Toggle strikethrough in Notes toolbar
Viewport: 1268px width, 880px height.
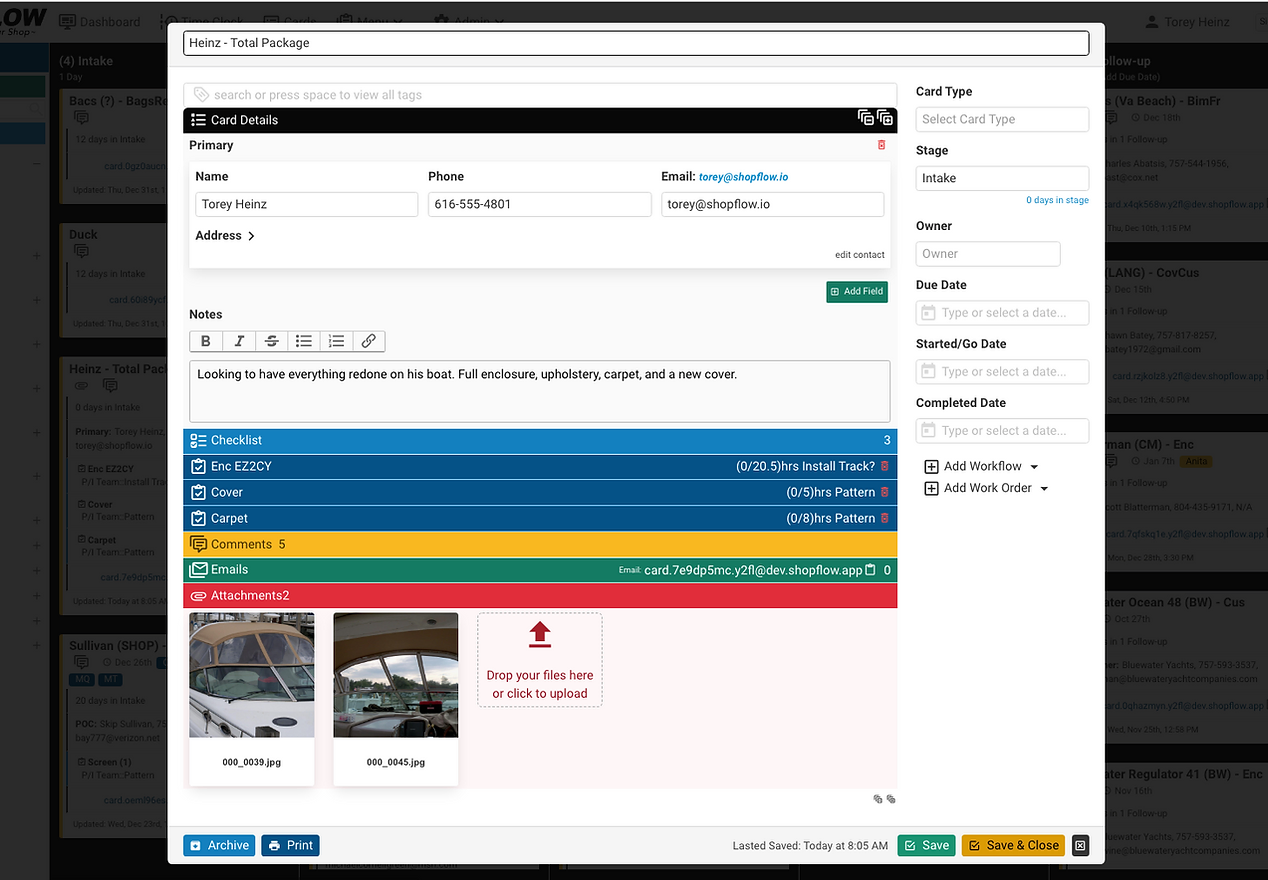271,341
